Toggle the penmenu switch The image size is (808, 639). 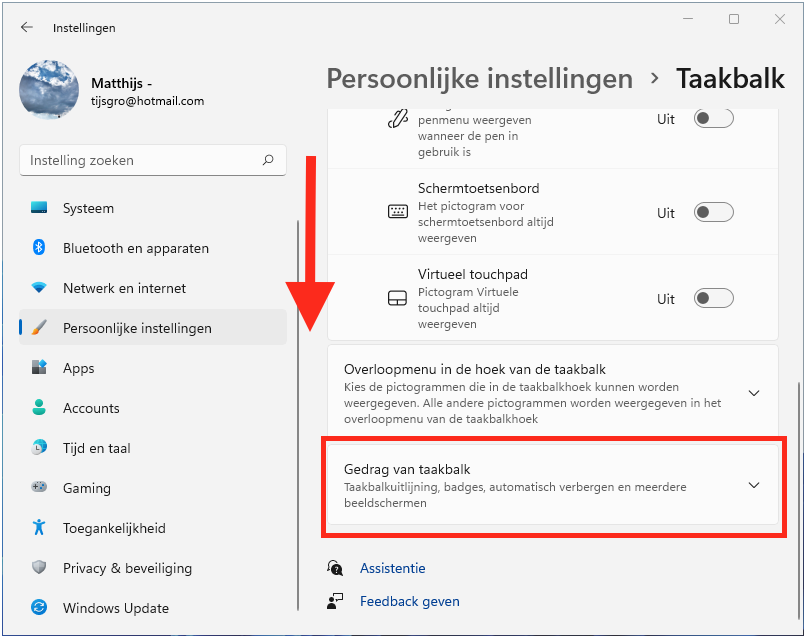[714, 119]
